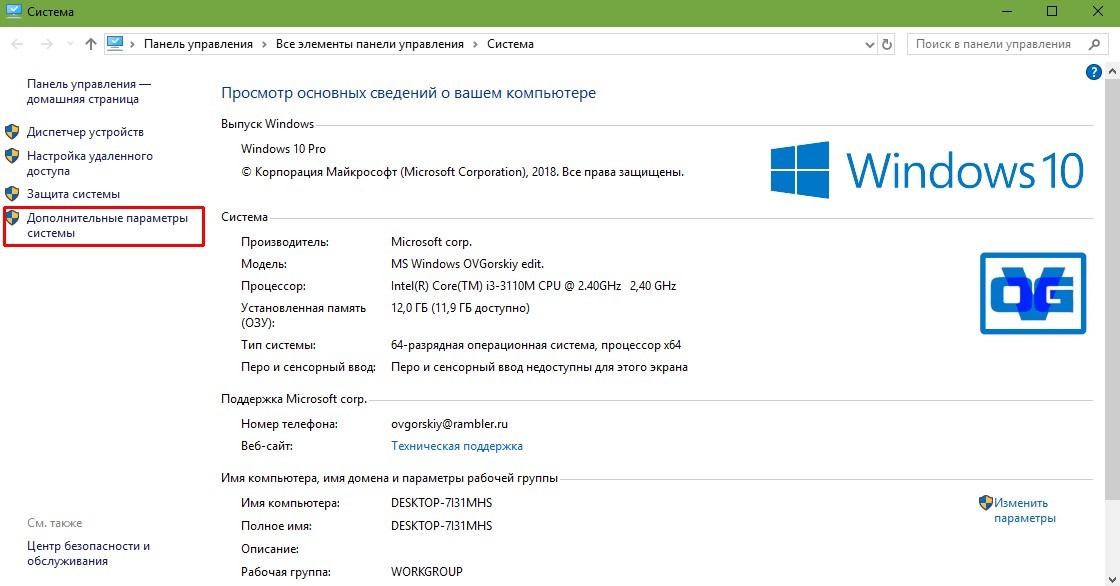Click the shield icon next to Диспетчер устройств

(x=12, y=131)
